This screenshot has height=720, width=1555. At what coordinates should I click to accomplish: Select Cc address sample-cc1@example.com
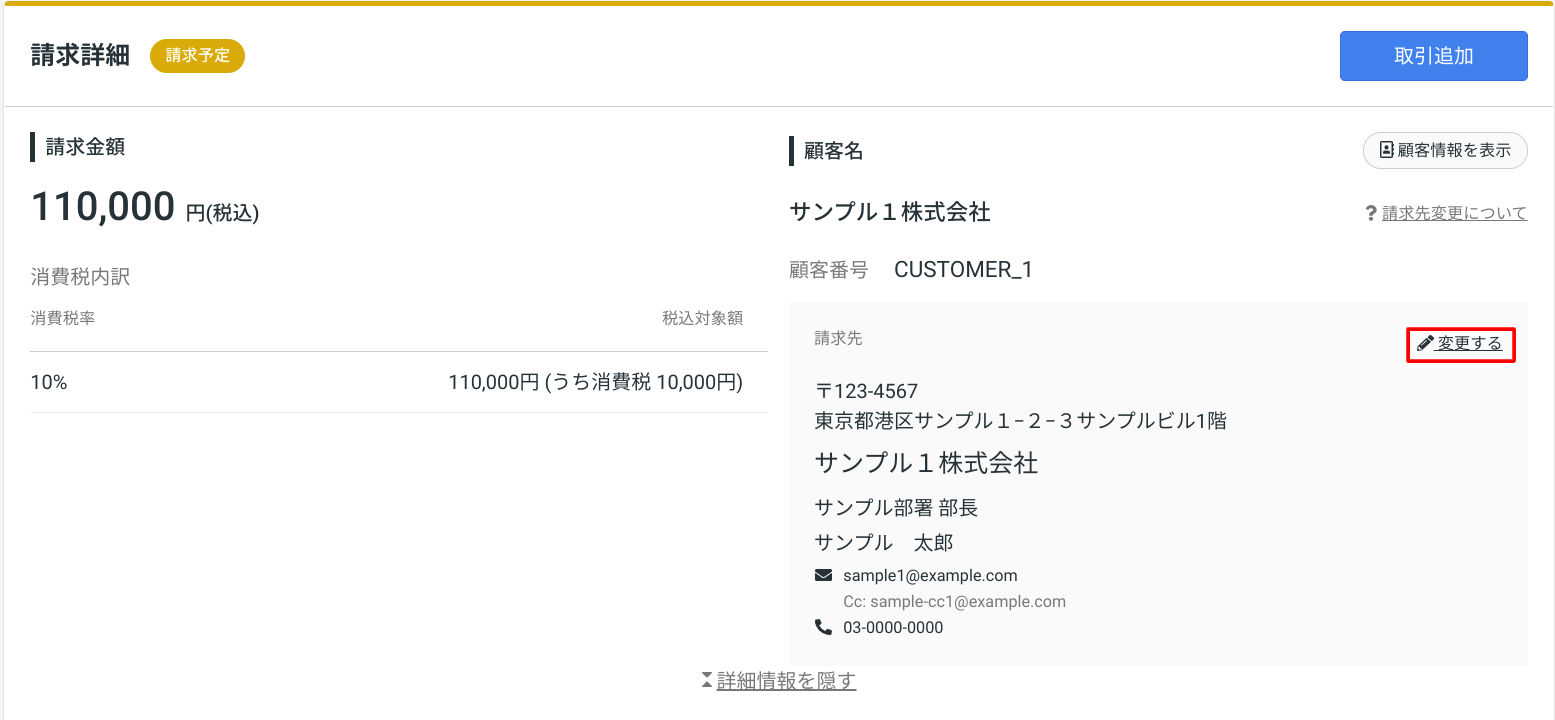click(955, 602)
